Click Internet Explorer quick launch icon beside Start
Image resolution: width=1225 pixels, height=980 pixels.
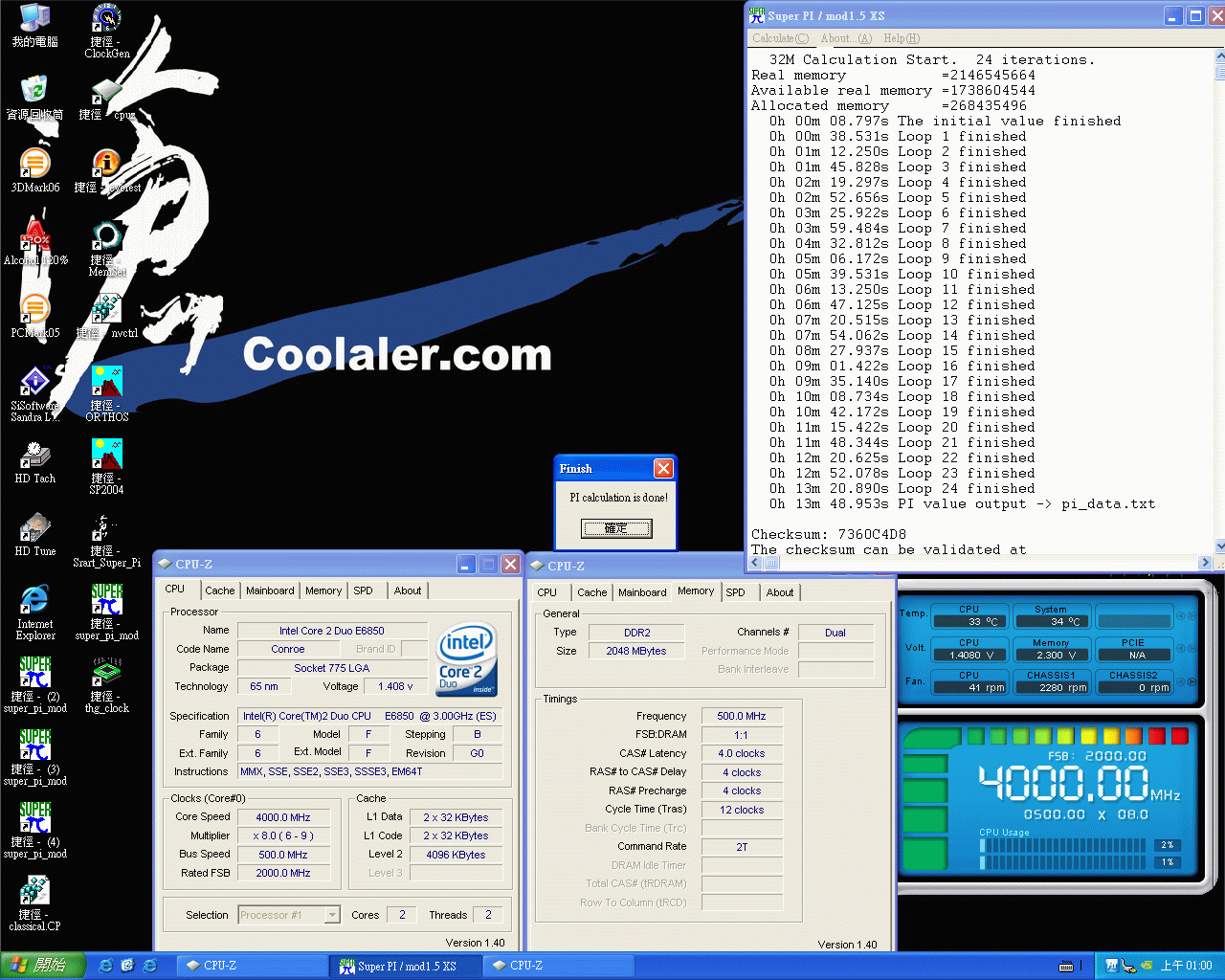[105, 966]
